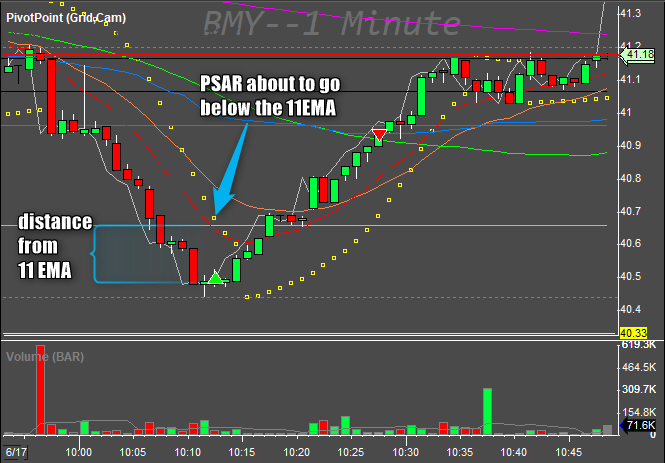Click the red down-triangle sell signal marker
This screenshot has width=665, height=463.
tap(379, 135)
